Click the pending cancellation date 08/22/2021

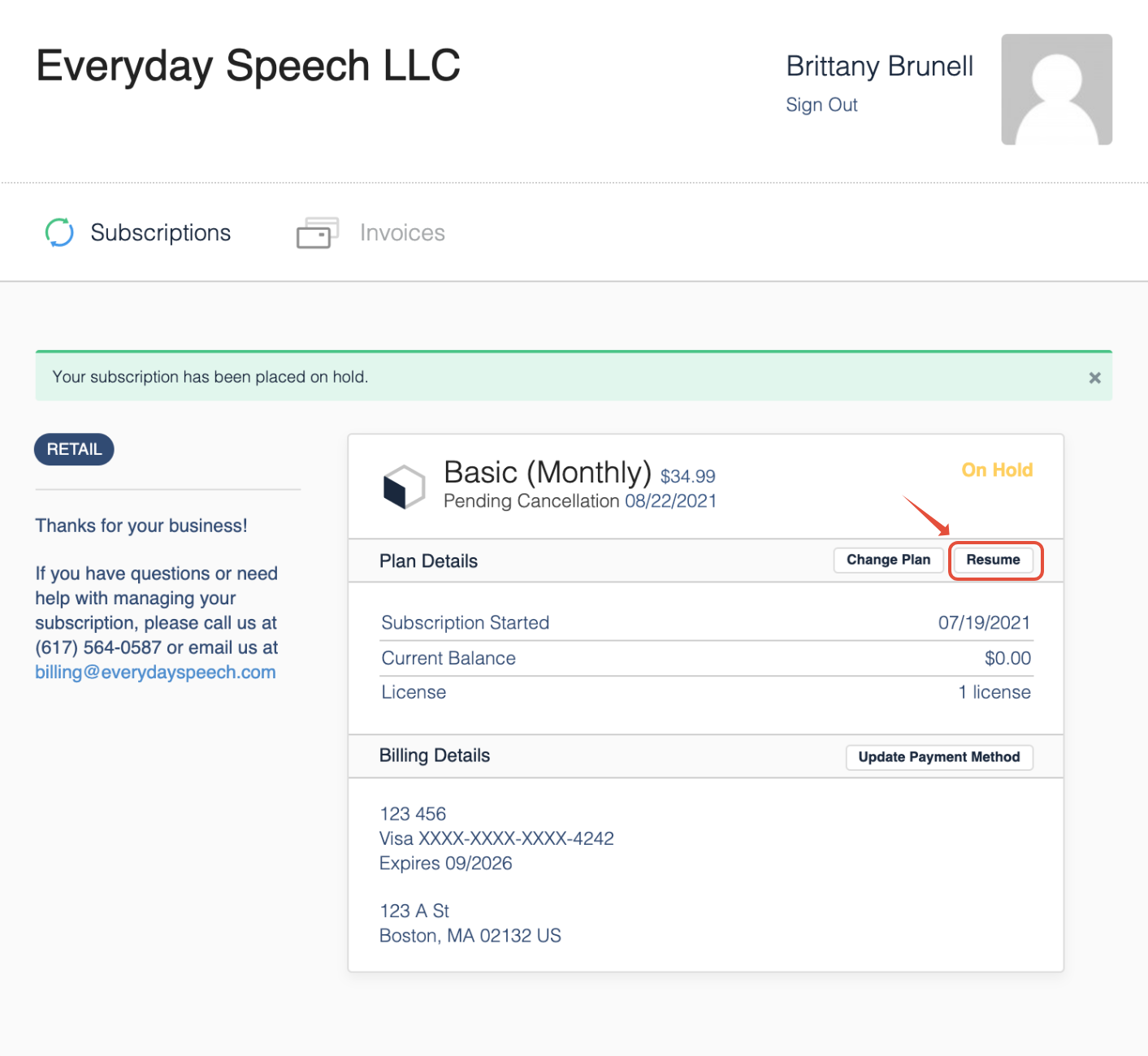coord(671,501)
